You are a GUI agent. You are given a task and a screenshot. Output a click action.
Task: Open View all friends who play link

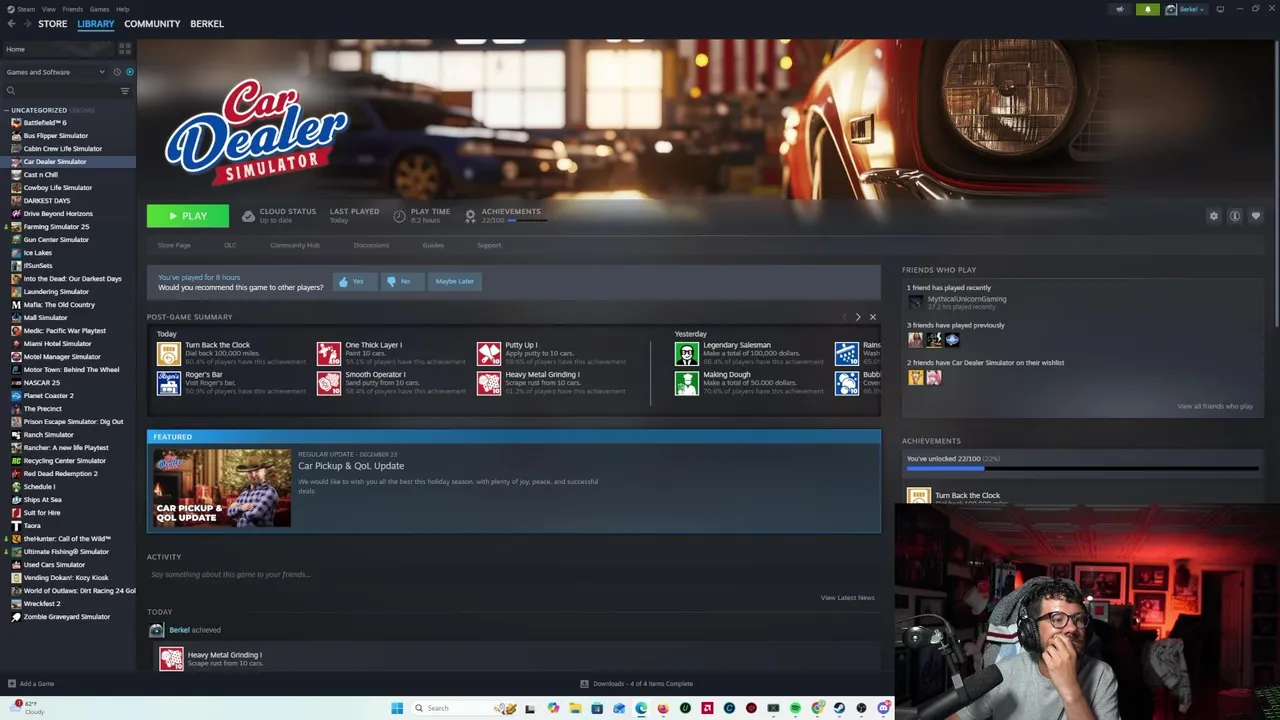[1214, 406]
